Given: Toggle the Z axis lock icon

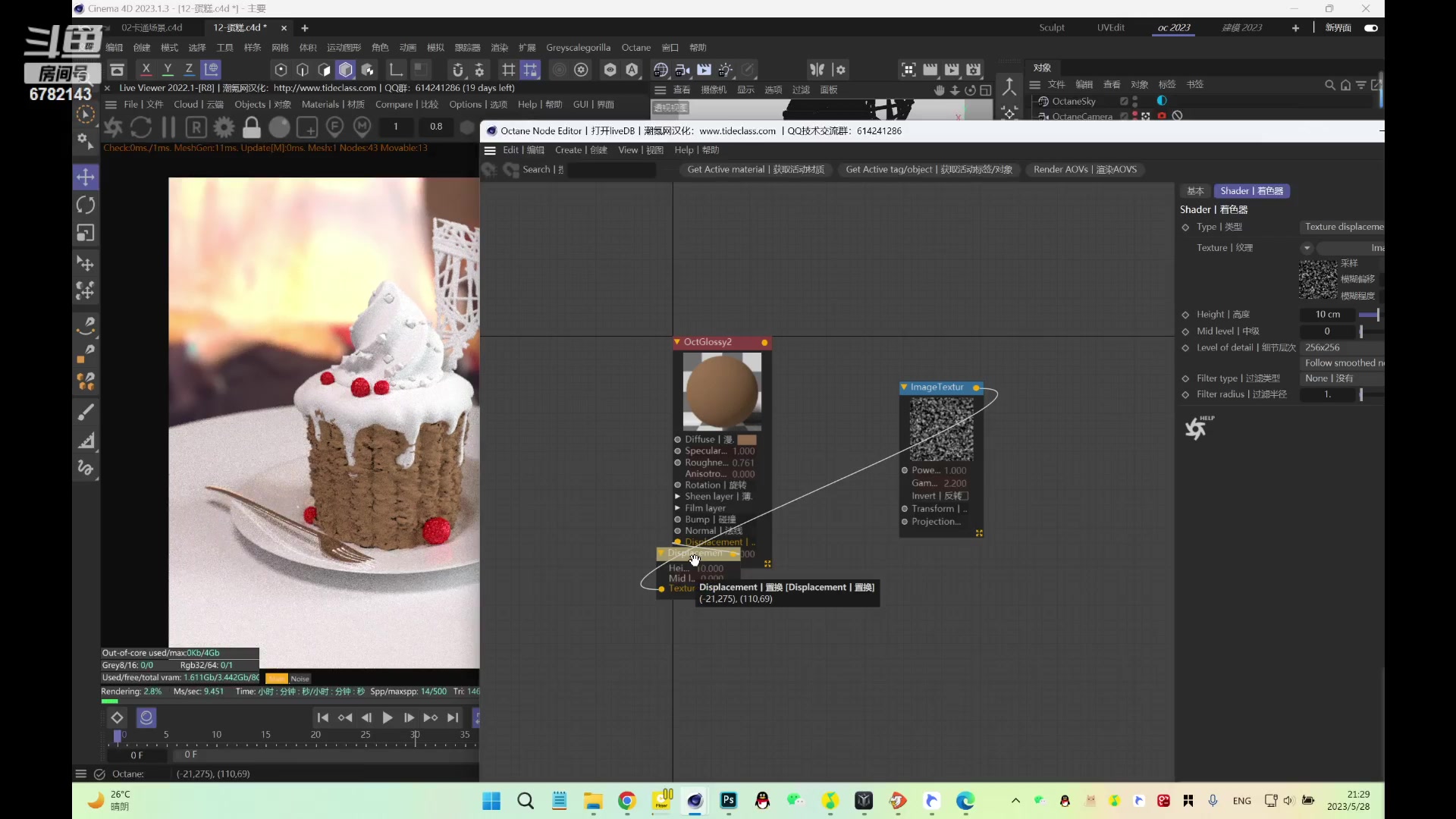Looking at the screenshot, I should [x=189, y=70].
